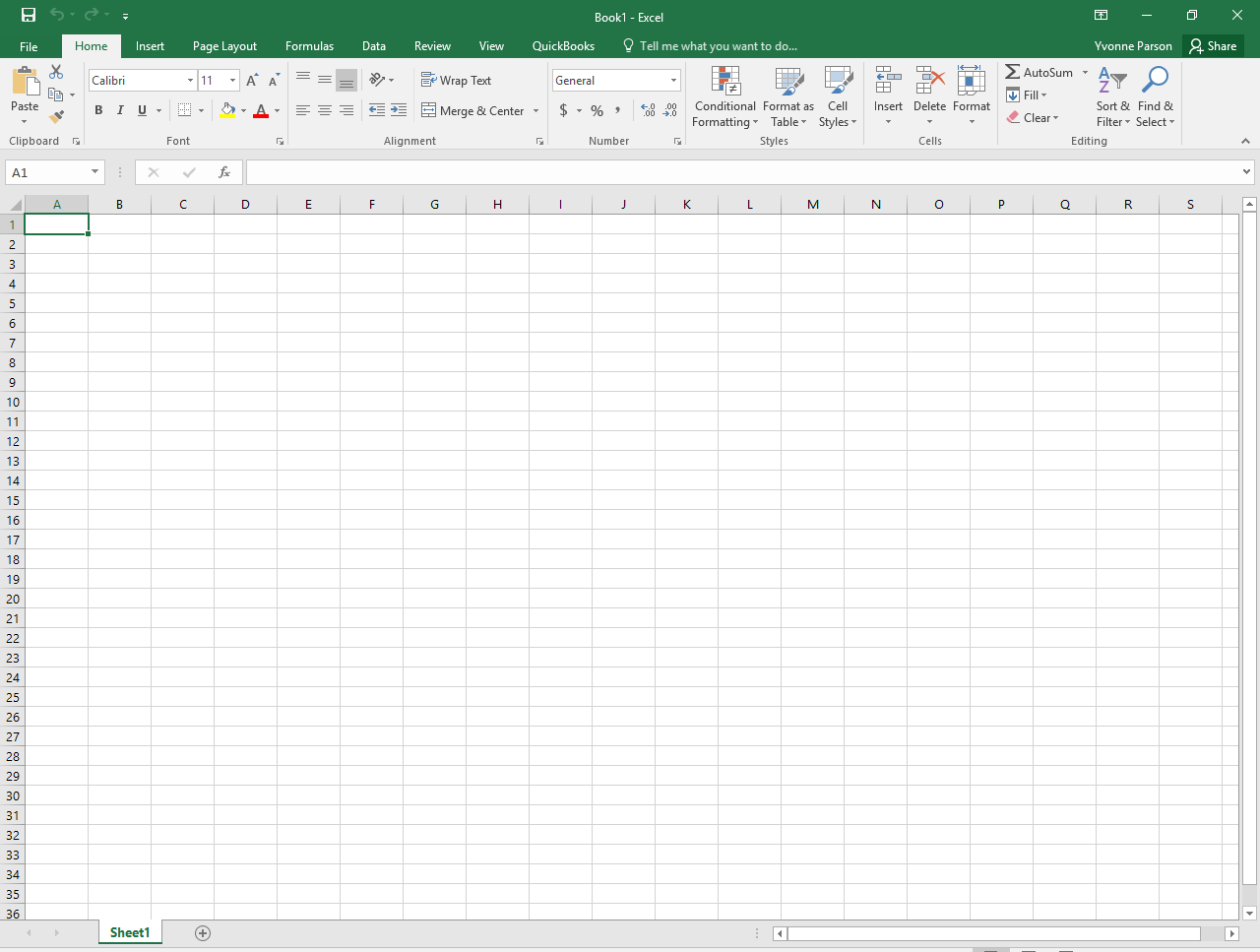The height and width of the screenshot is (952, 1260).
Task: Click the Insert Cells icon
Action: (888, 81)
